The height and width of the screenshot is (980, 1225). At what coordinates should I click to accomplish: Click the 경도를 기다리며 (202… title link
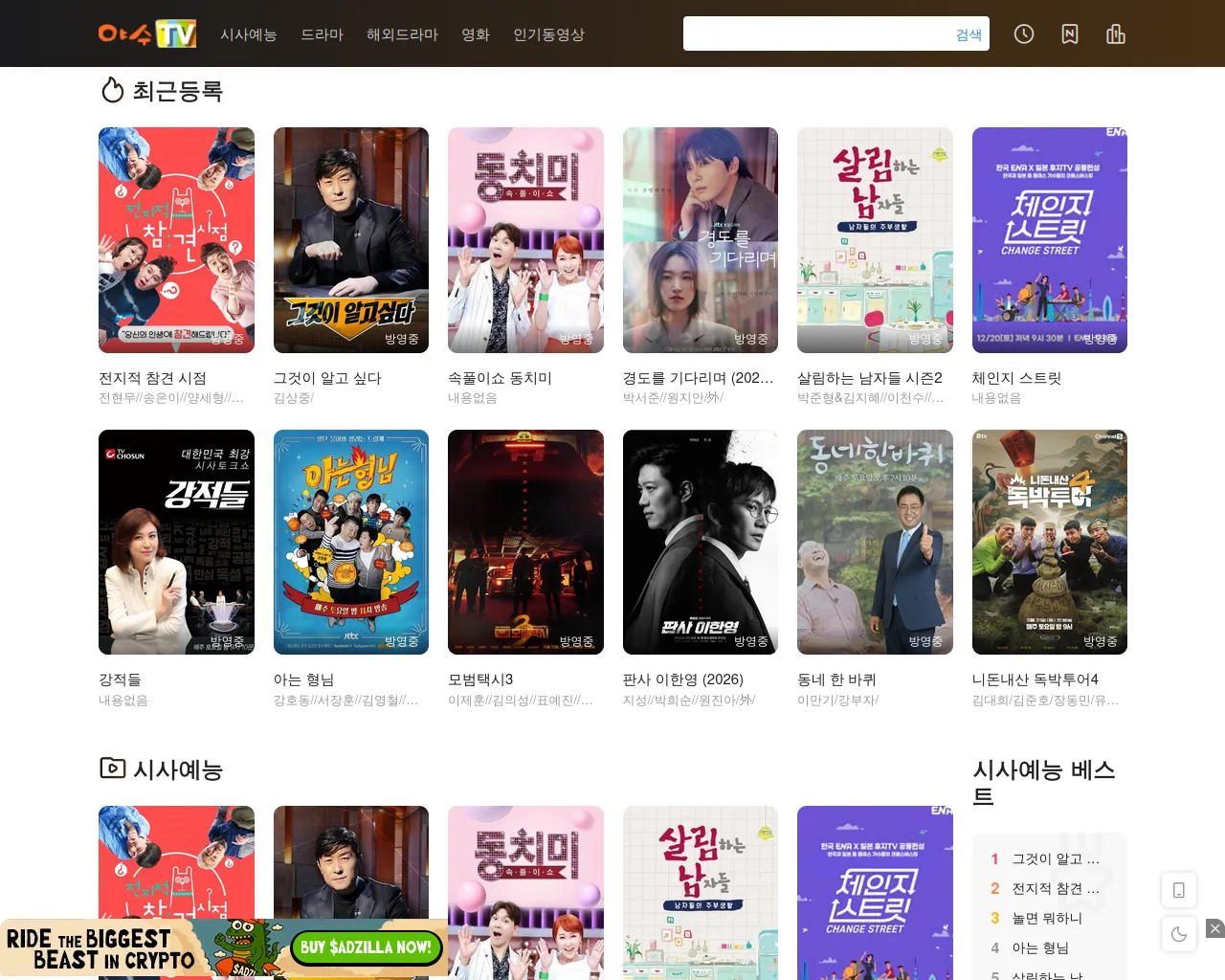point(699,378)
